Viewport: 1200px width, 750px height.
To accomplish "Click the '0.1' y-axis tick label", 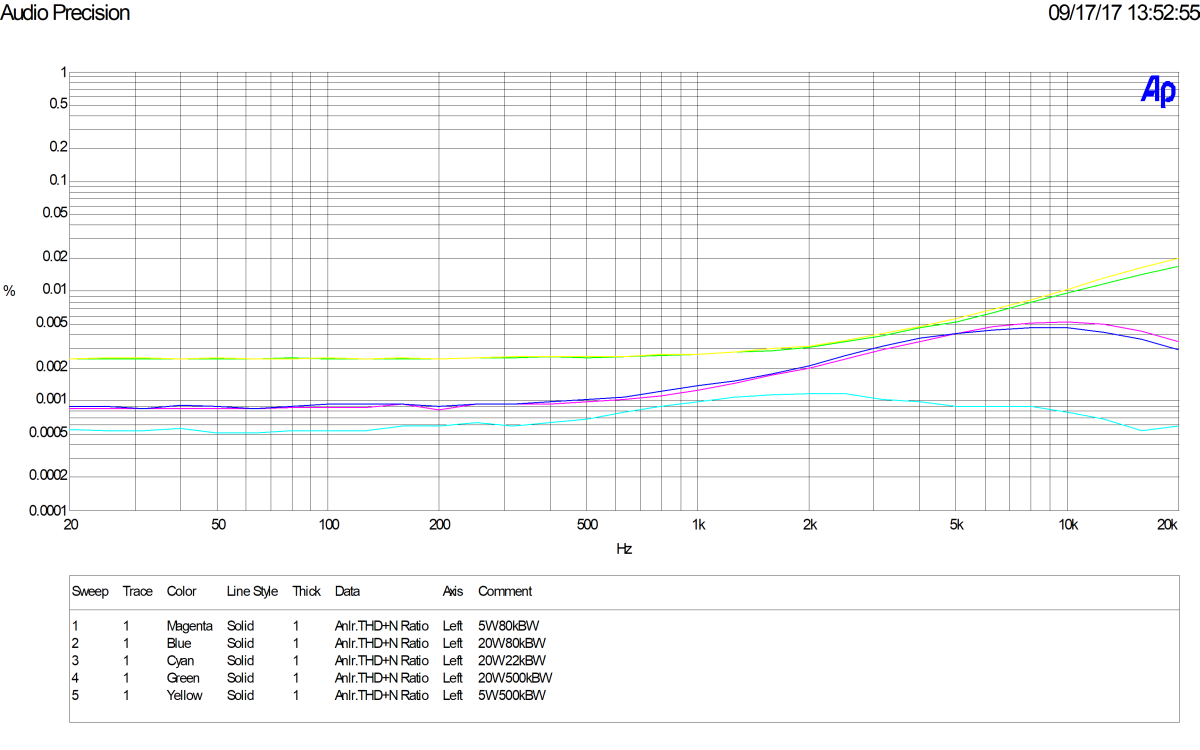I will [57, 180].
